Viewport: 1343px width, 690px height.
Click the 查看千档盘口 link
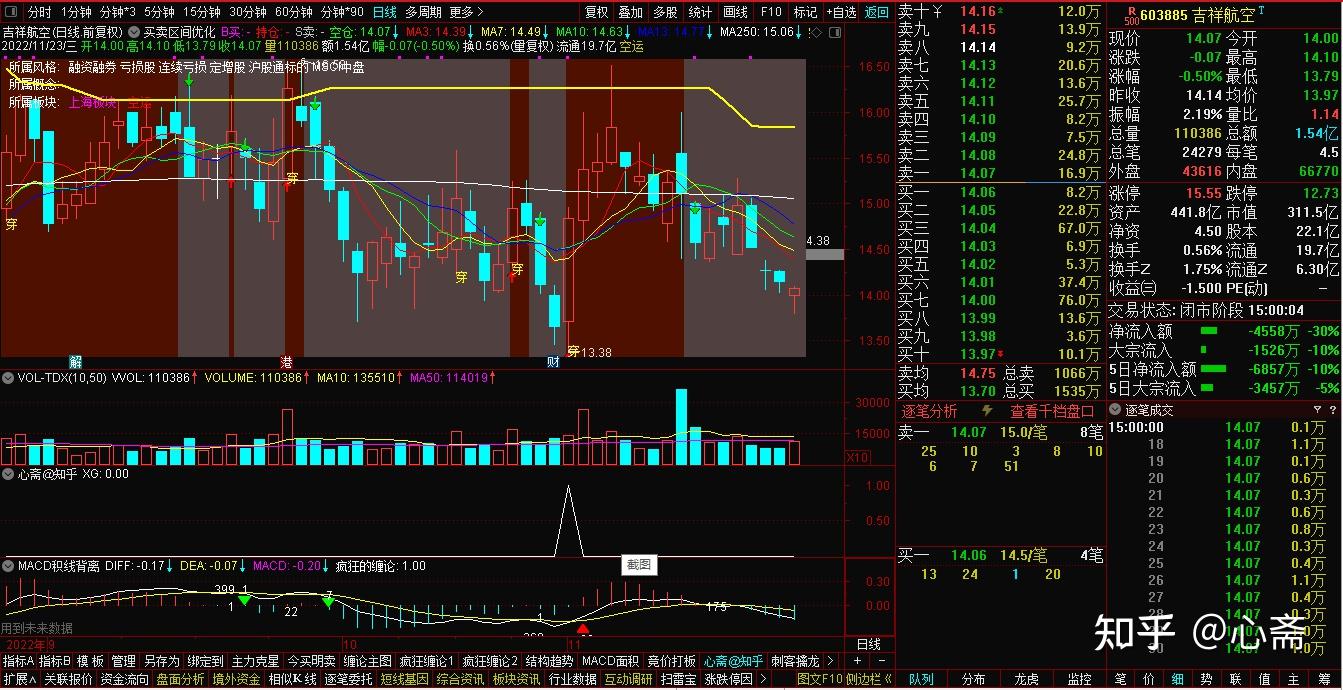click(1052, 411)
